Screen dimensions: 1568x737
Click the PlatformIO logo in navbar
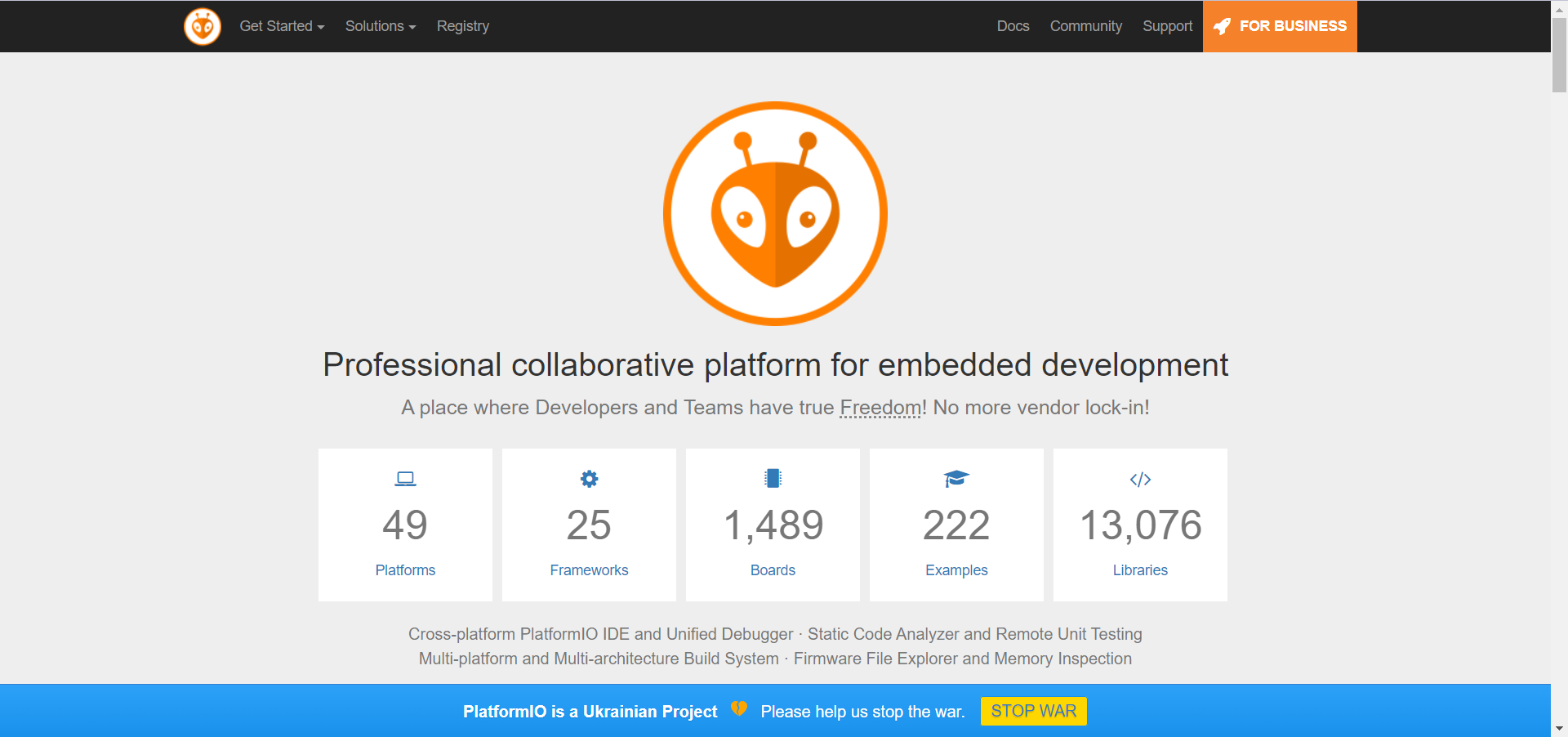[203, 26]
